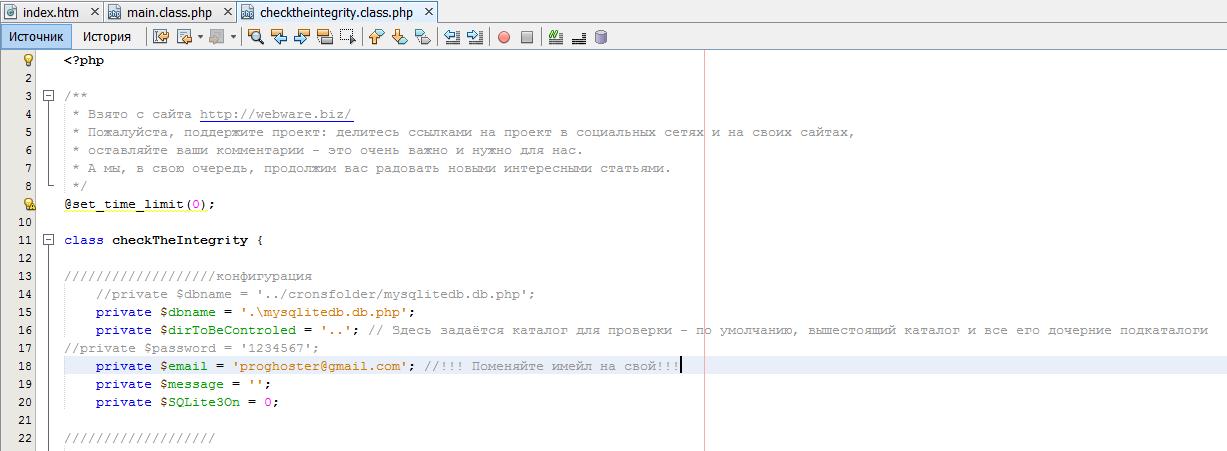Screen dimensions: 1227x451
Task: Click line number 18 in gutter
Action: pos(26,366)
